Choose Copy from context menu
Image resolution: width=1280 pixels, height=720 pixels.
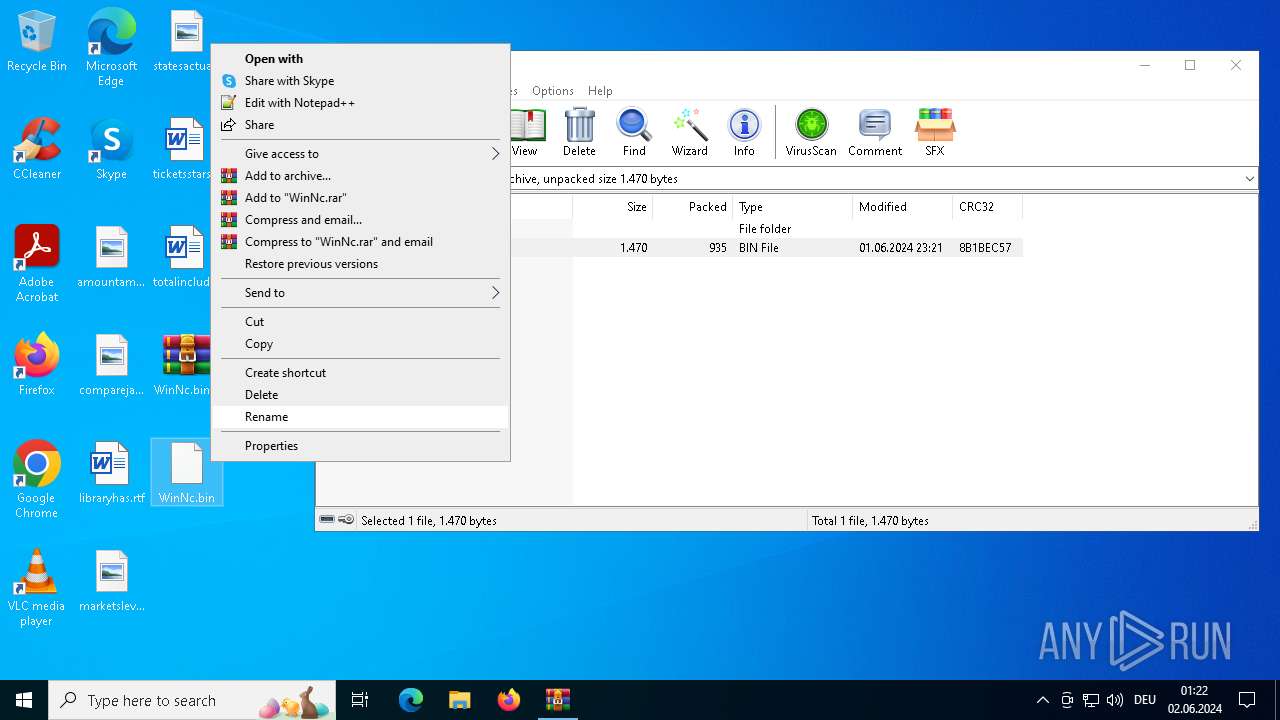360,344
